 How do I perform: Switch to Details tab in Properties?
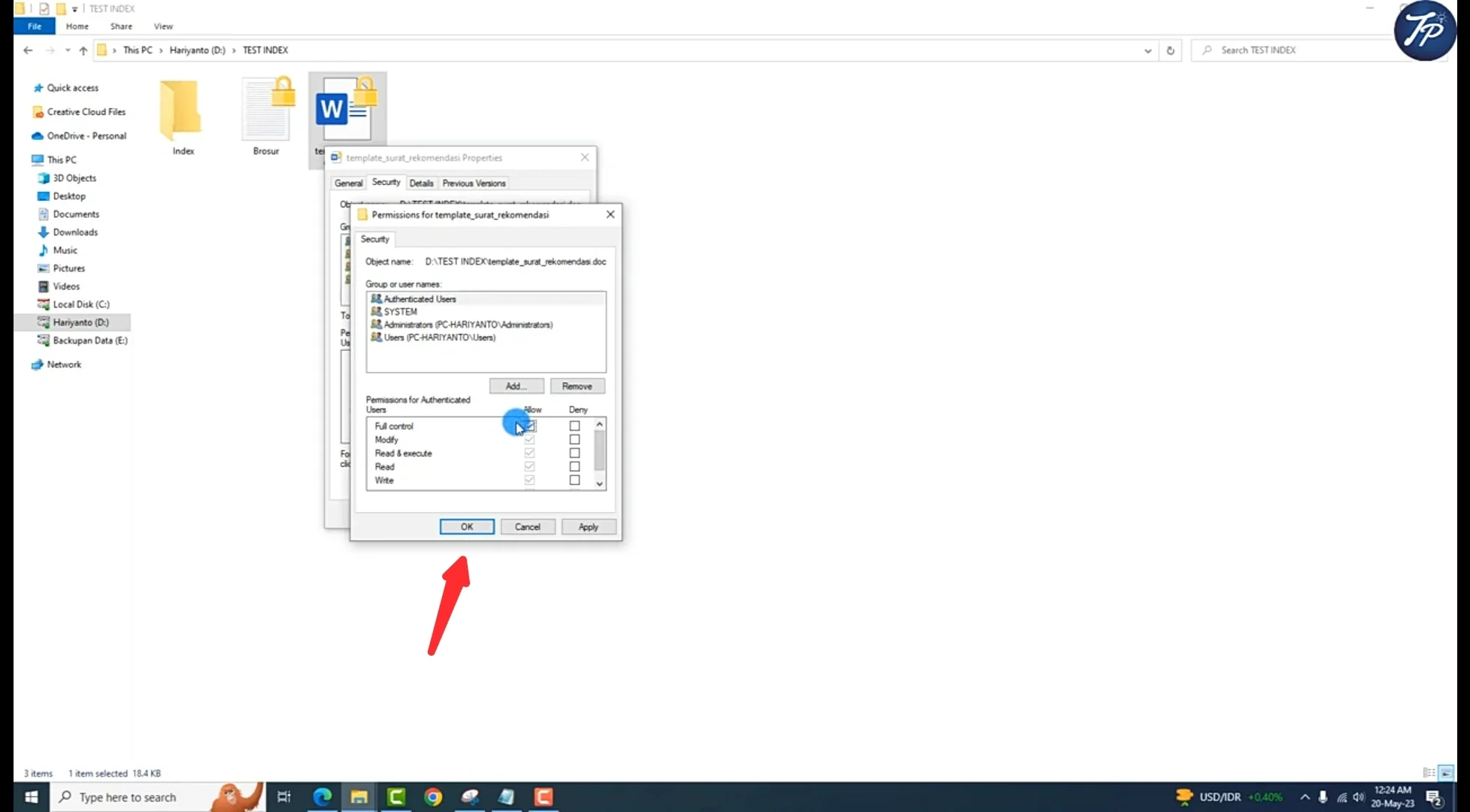click(x=421, y=183)
